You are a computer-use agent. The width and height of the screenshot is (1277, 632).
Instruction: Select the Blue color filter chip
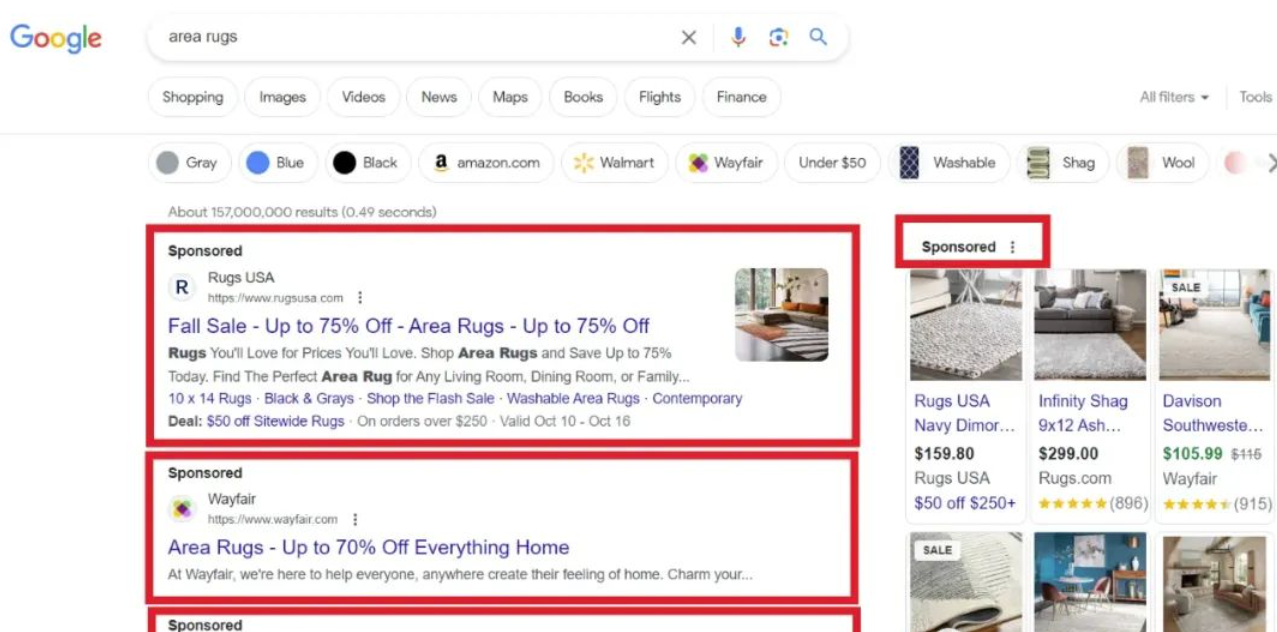pos(277,163)
